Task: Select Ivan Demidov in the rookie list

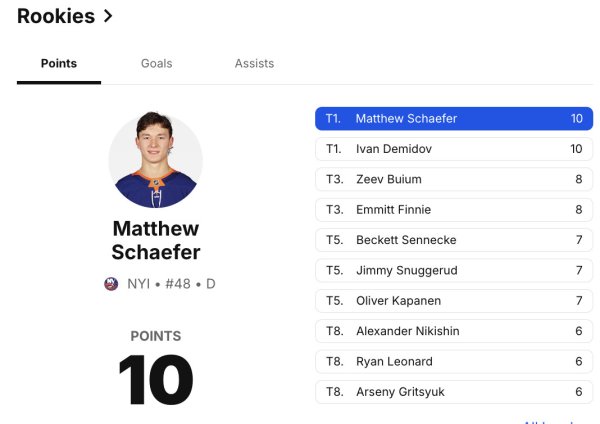Action: (x=454, y=149)
